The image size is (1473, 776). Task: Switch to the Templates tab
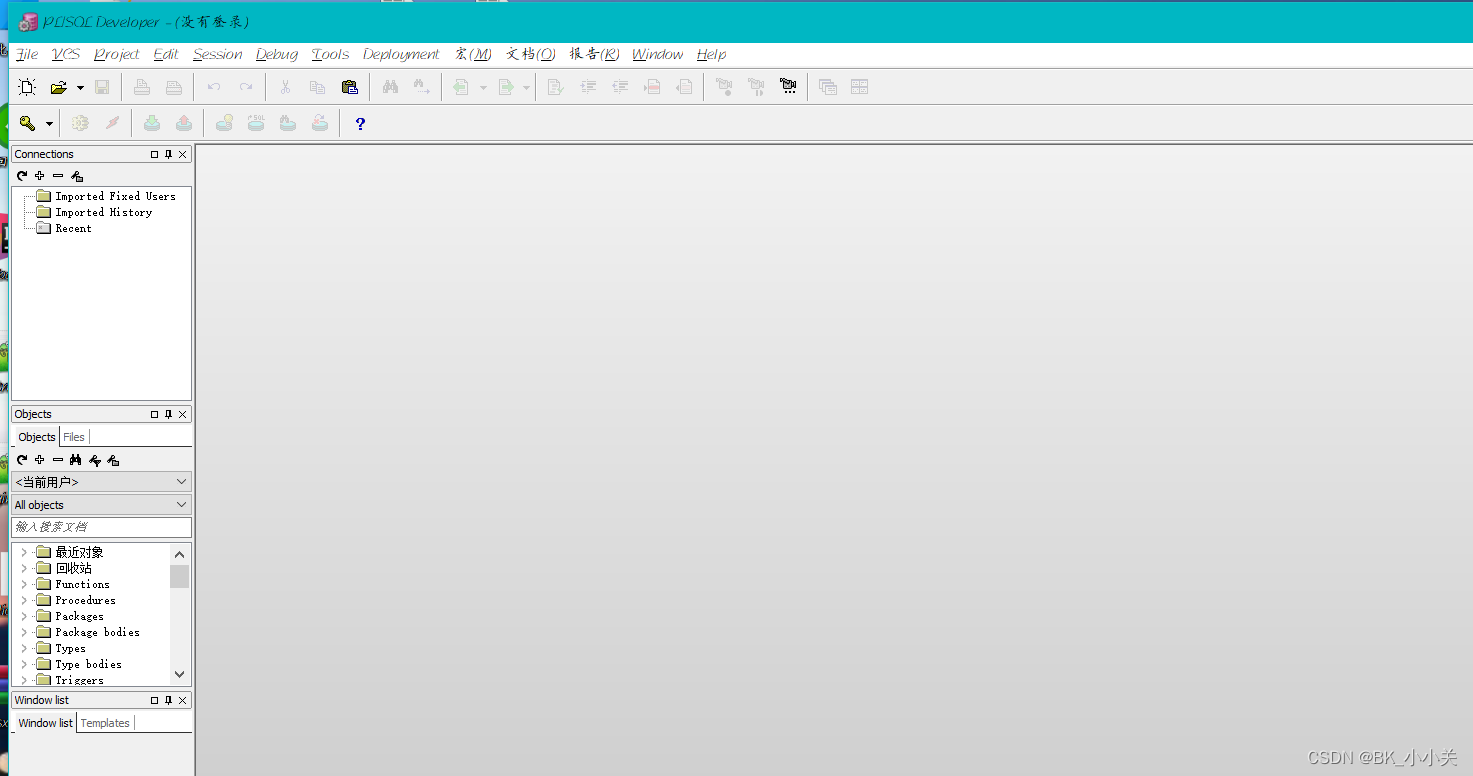(x=104, y=722)
